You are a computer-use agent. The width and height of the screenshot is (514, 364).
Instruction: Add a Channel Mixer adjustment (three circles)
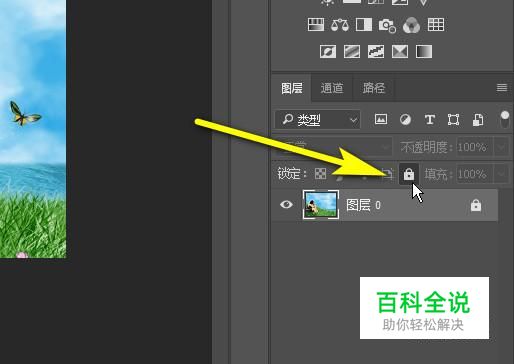[411, 25]
